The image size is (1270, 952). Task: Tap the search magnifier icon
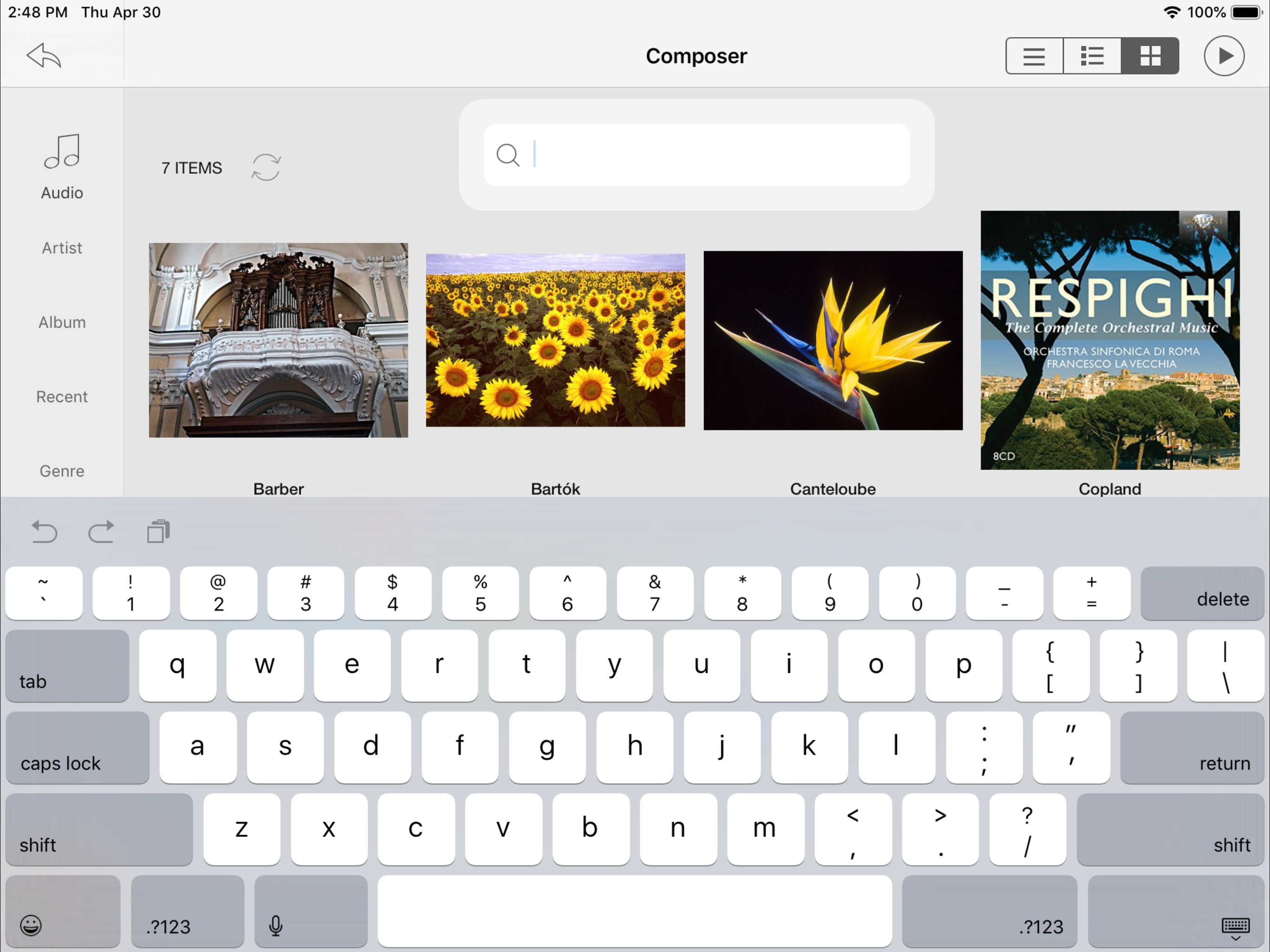click(508, 155)
